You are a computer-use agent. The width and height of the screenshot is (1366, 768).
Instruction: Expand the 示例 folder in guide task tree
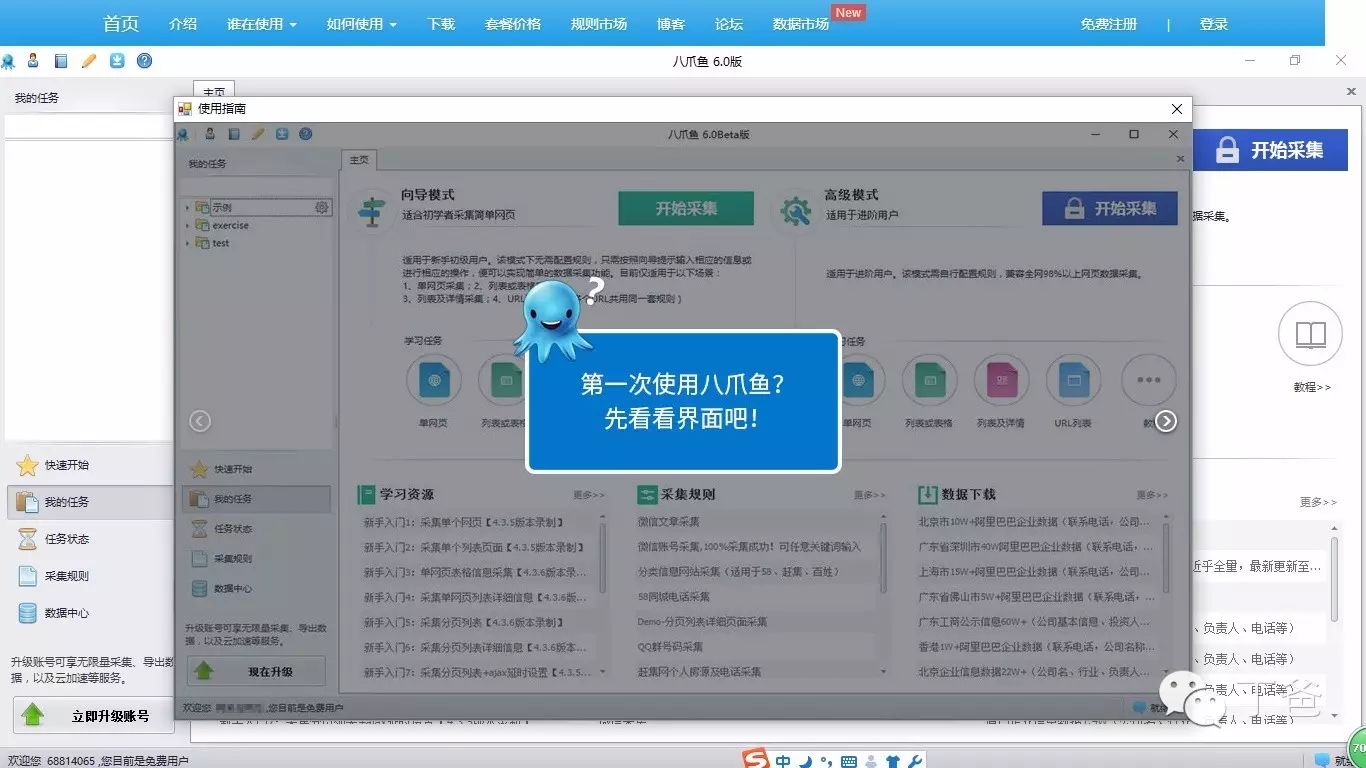point(187,208)
